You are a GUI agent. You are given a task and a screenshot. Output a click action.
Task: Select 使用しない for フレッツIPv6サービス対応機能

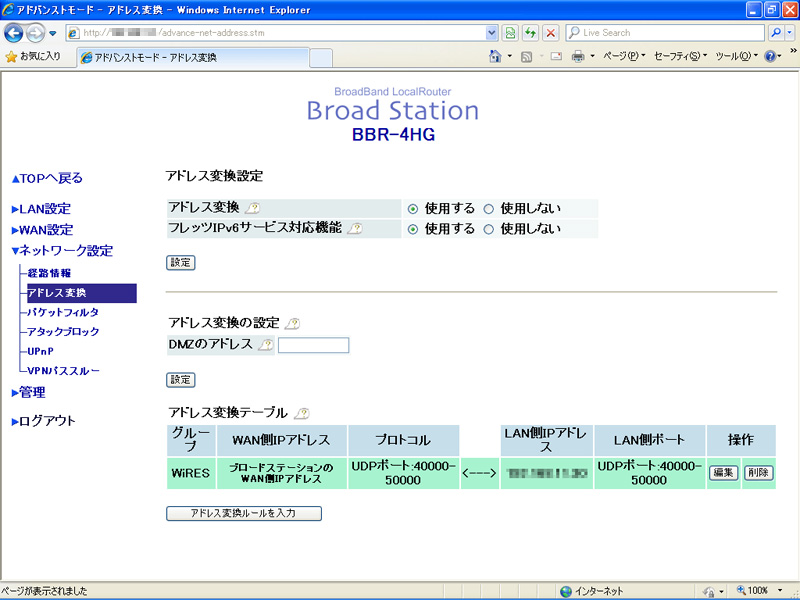489,229
